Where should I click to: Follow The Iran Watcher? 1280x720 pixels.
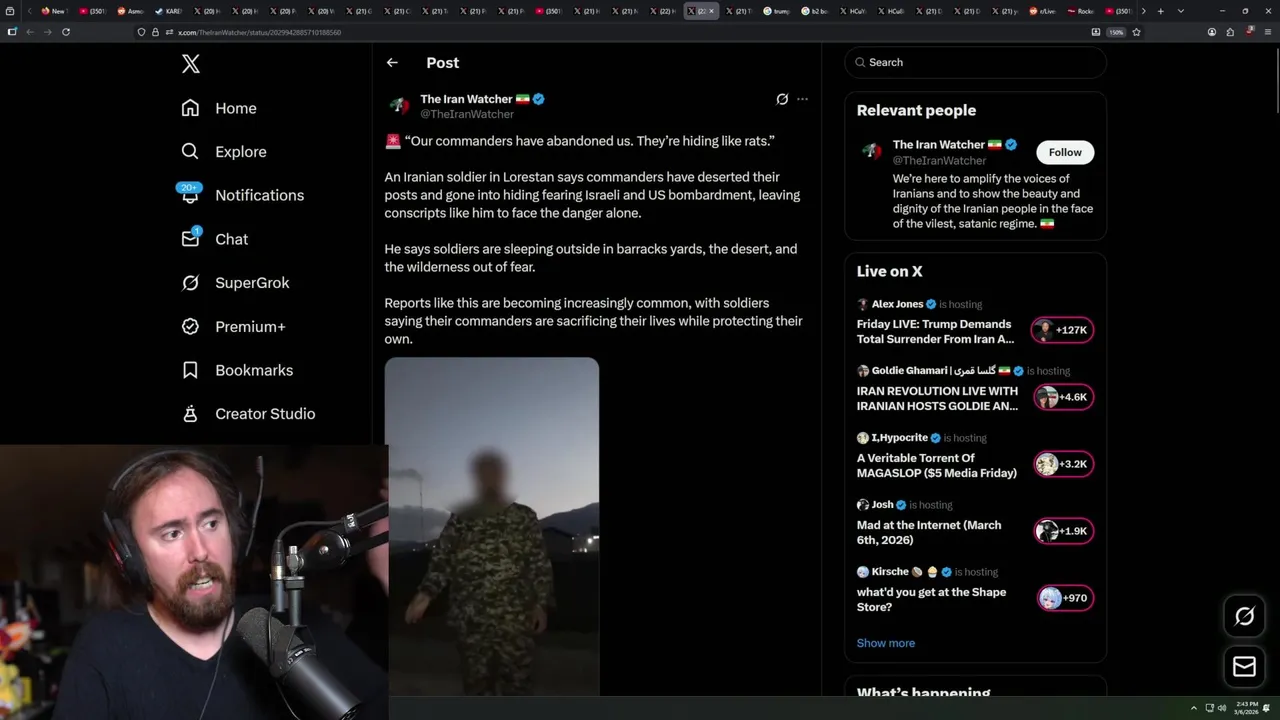tap(1065, 152)
